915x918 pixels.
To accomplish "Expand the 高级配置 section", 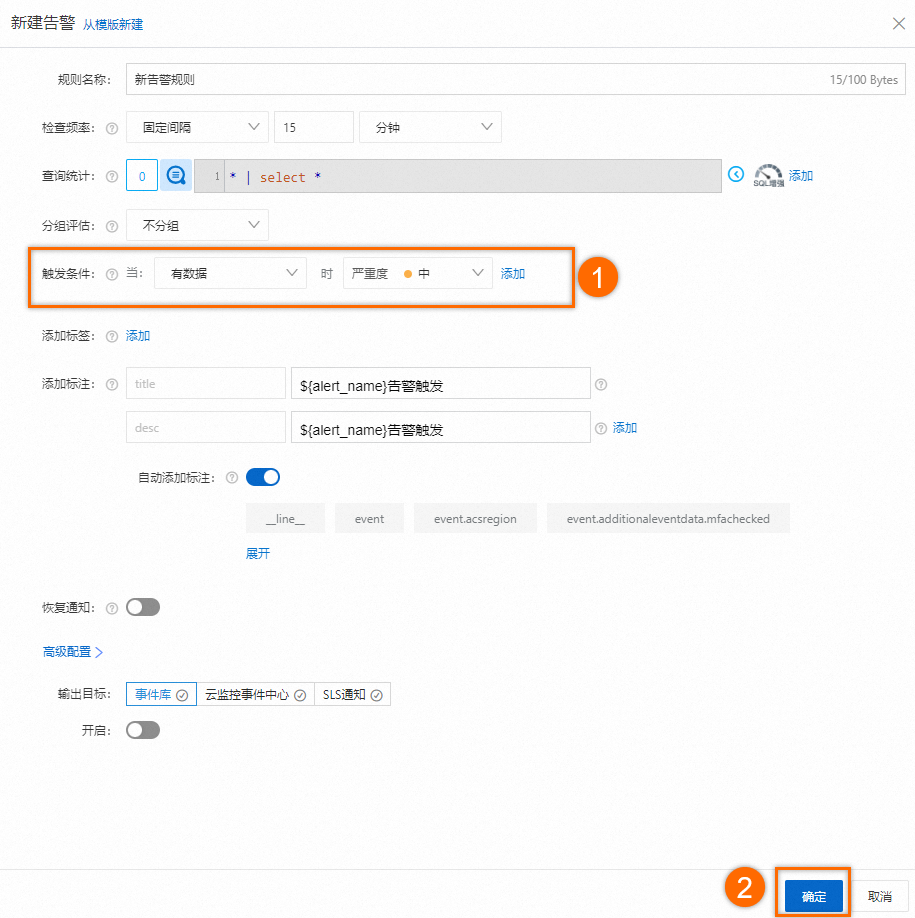I will click(73, 652).
